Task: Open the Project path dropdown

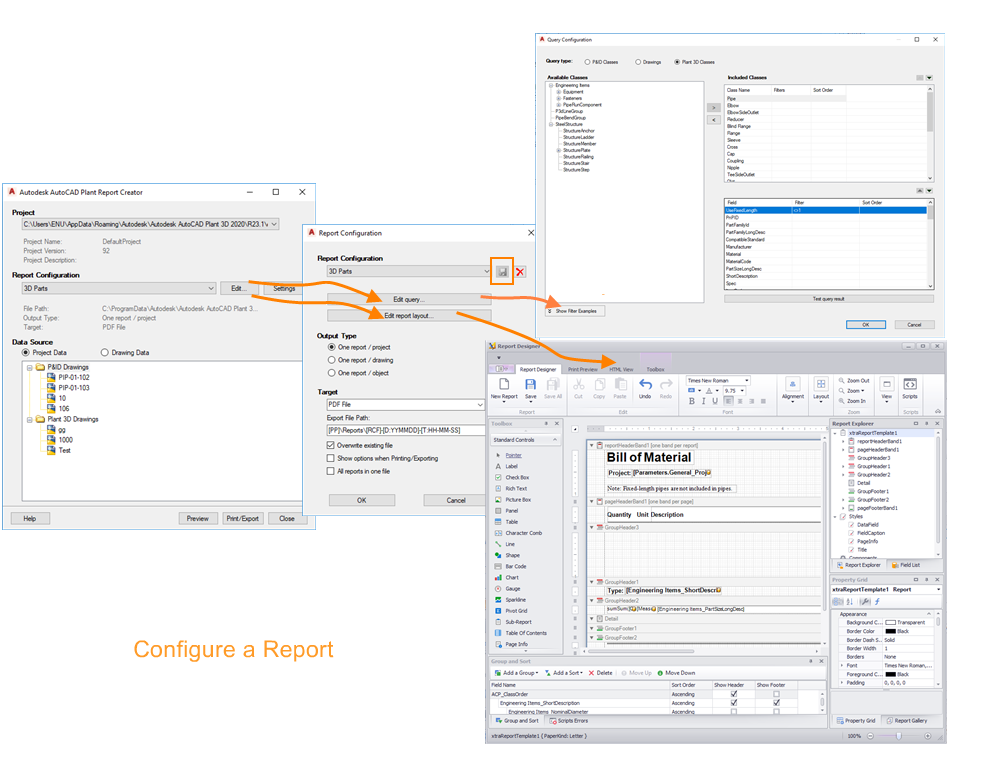Action: tap(274, 224)
